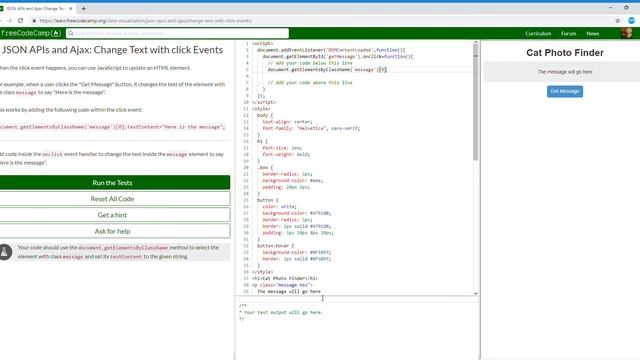Viewport: 640px width, 360px height.
Task: Close the JSON APIs and Ajax tab
Action: pos(70,8)
